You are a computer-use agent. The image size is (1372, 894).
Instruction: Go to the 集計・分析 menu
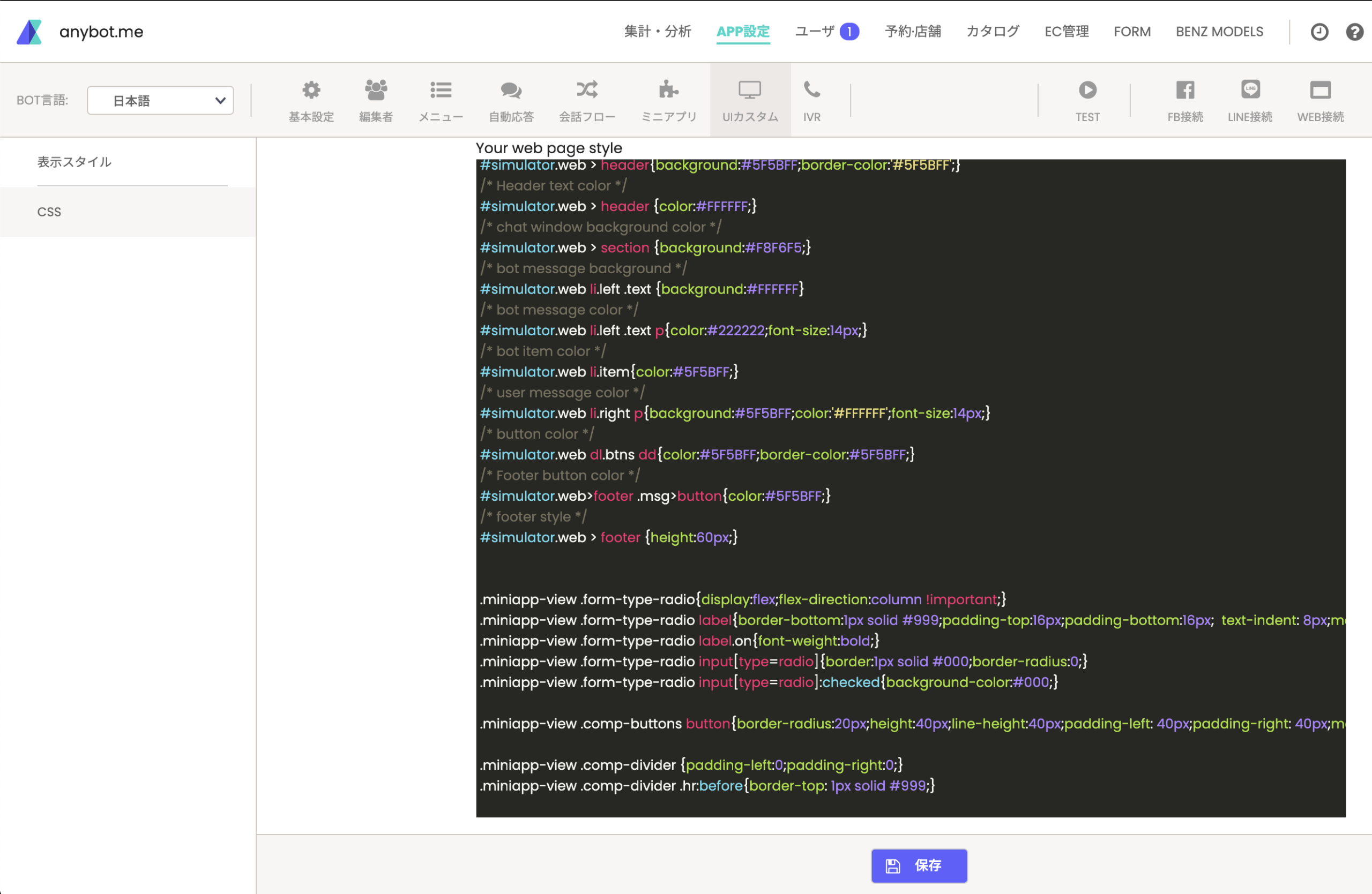click(x=658, y=32)
